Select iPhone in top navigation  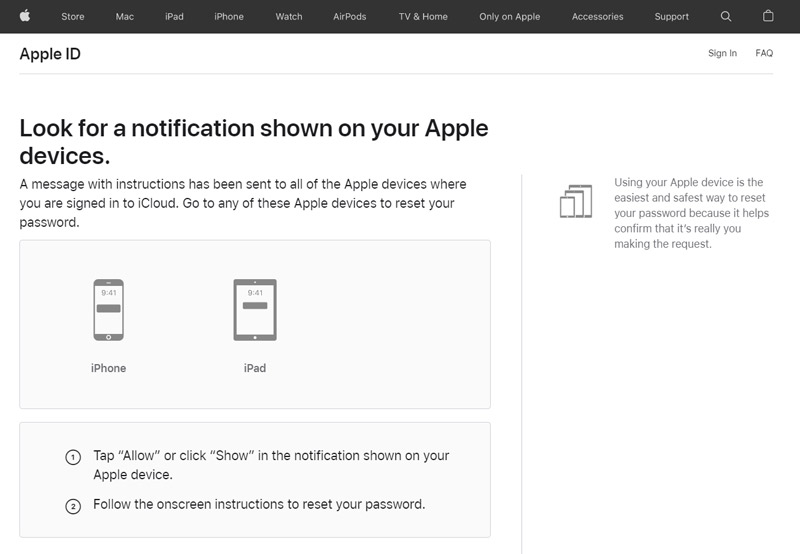[x=229, y=16]
